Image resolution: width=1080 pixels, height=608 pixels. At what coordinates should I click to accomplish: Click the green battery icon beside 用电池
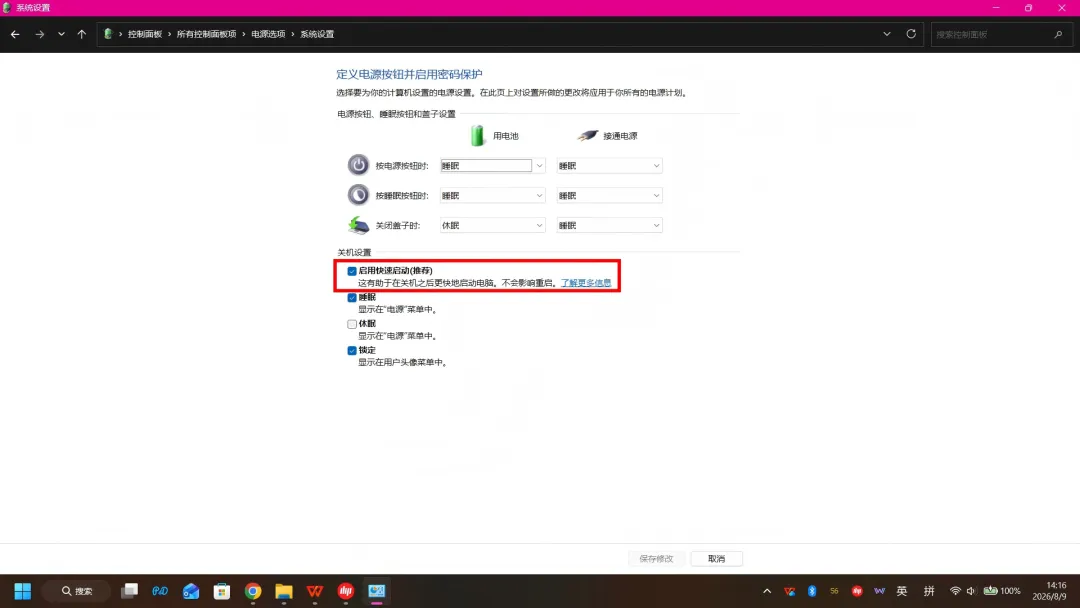[477, 136]
